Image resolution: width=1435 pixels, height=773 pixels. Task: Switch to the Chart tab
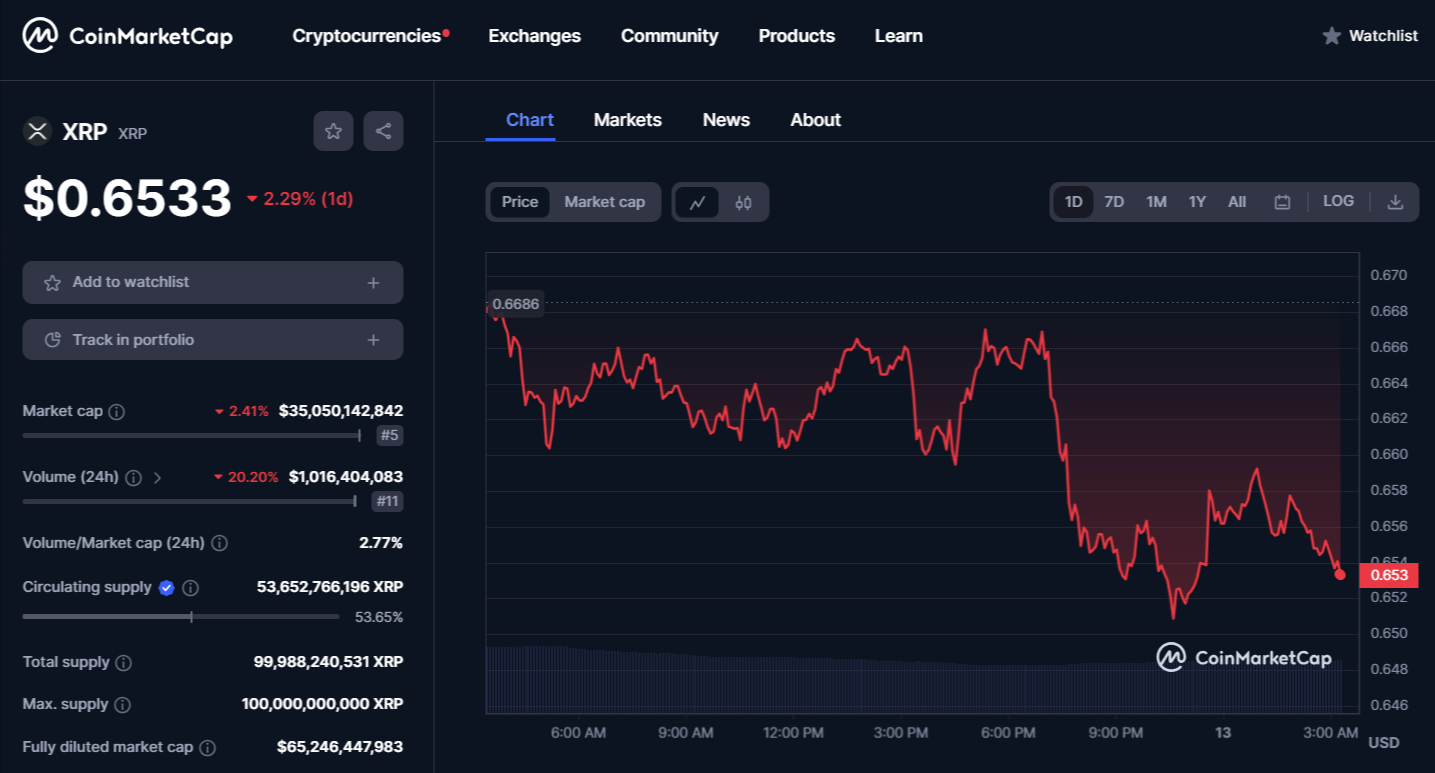coord(530,120)
